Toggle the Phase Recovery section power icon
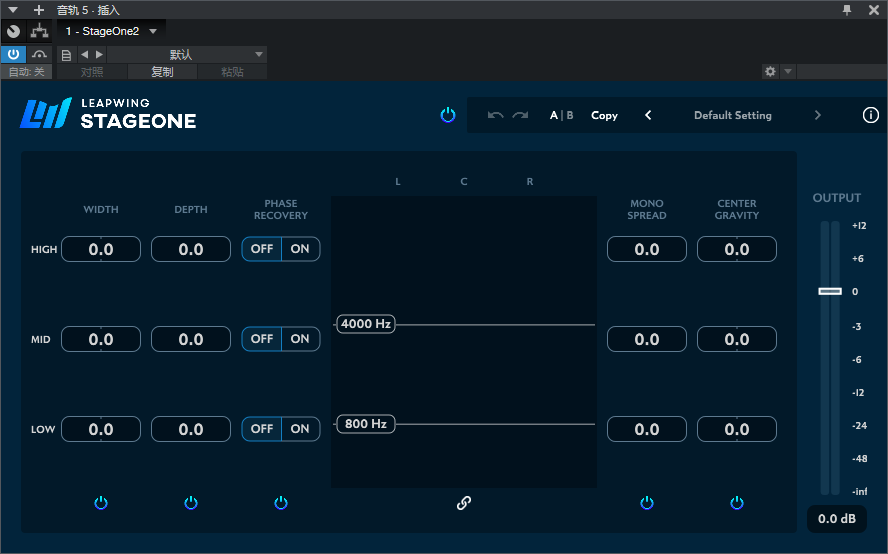888x554 pixels. tap(281, 502)
